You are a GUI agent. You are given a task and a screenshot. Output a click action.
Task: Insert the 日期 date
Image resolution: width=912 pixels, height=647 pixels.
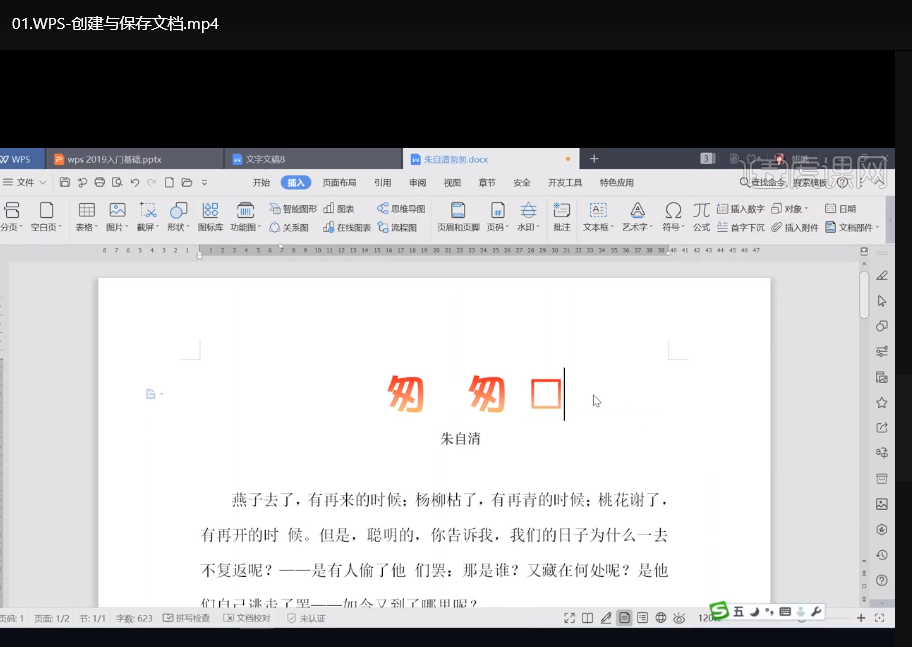coord(840,208)
